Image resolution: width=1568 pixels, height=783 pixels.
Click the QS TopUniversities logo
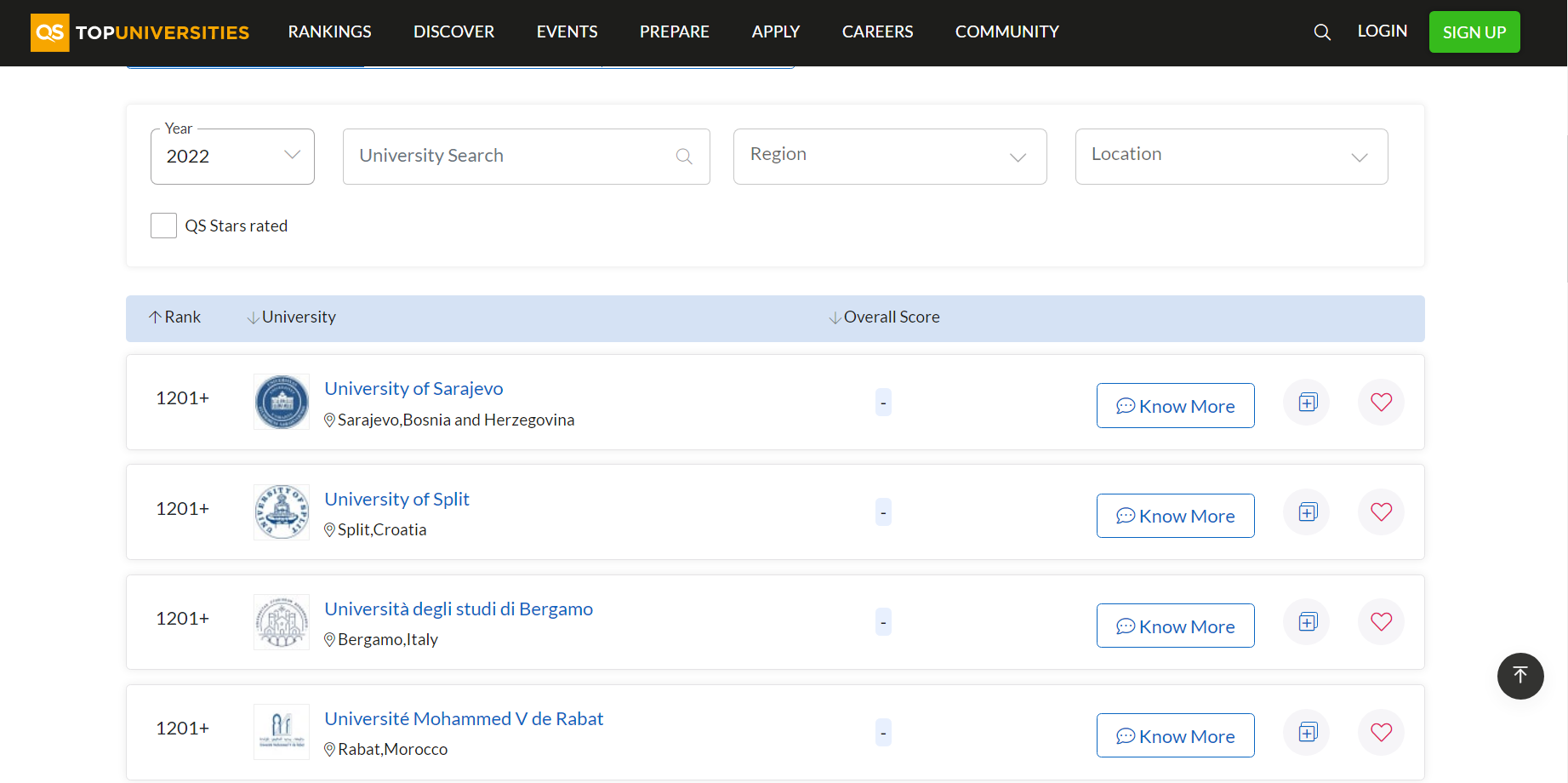click(x=140, y=32)
